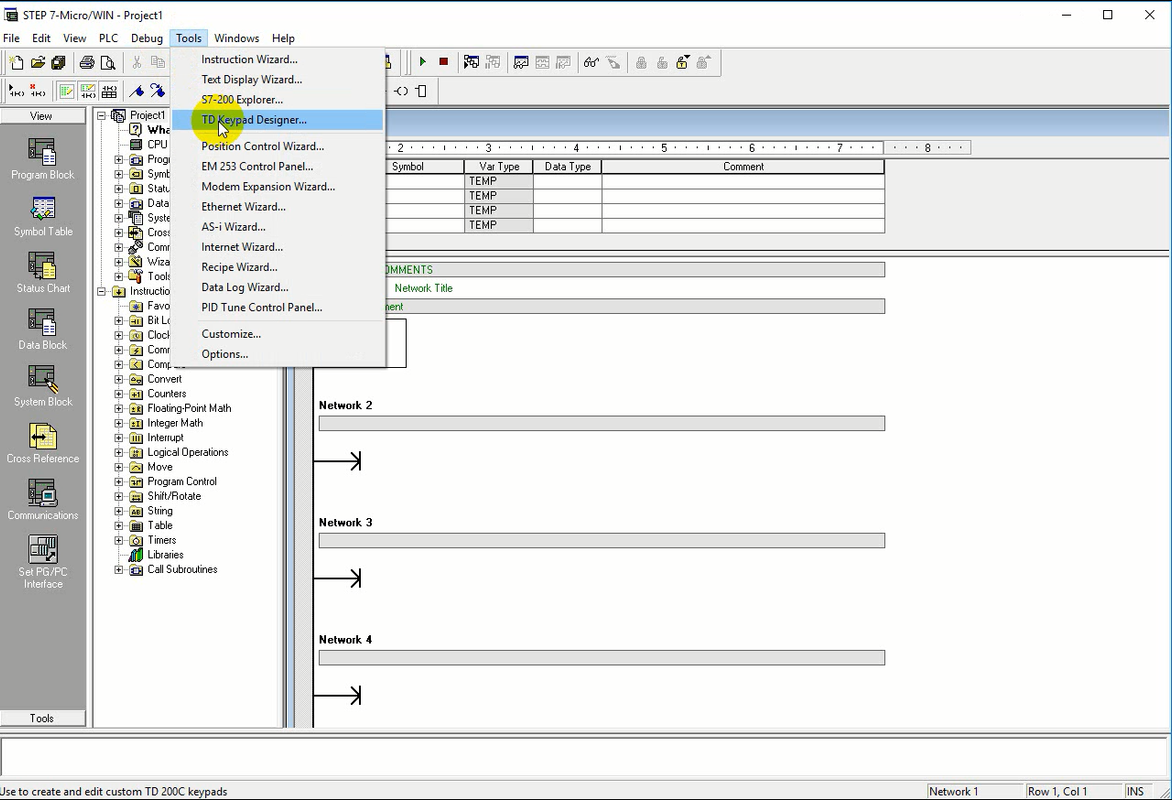Image resolution: width=1172 pixels, height=800 pixels.
Task: Toggle POU comments display icon
Action: point(67,91)
